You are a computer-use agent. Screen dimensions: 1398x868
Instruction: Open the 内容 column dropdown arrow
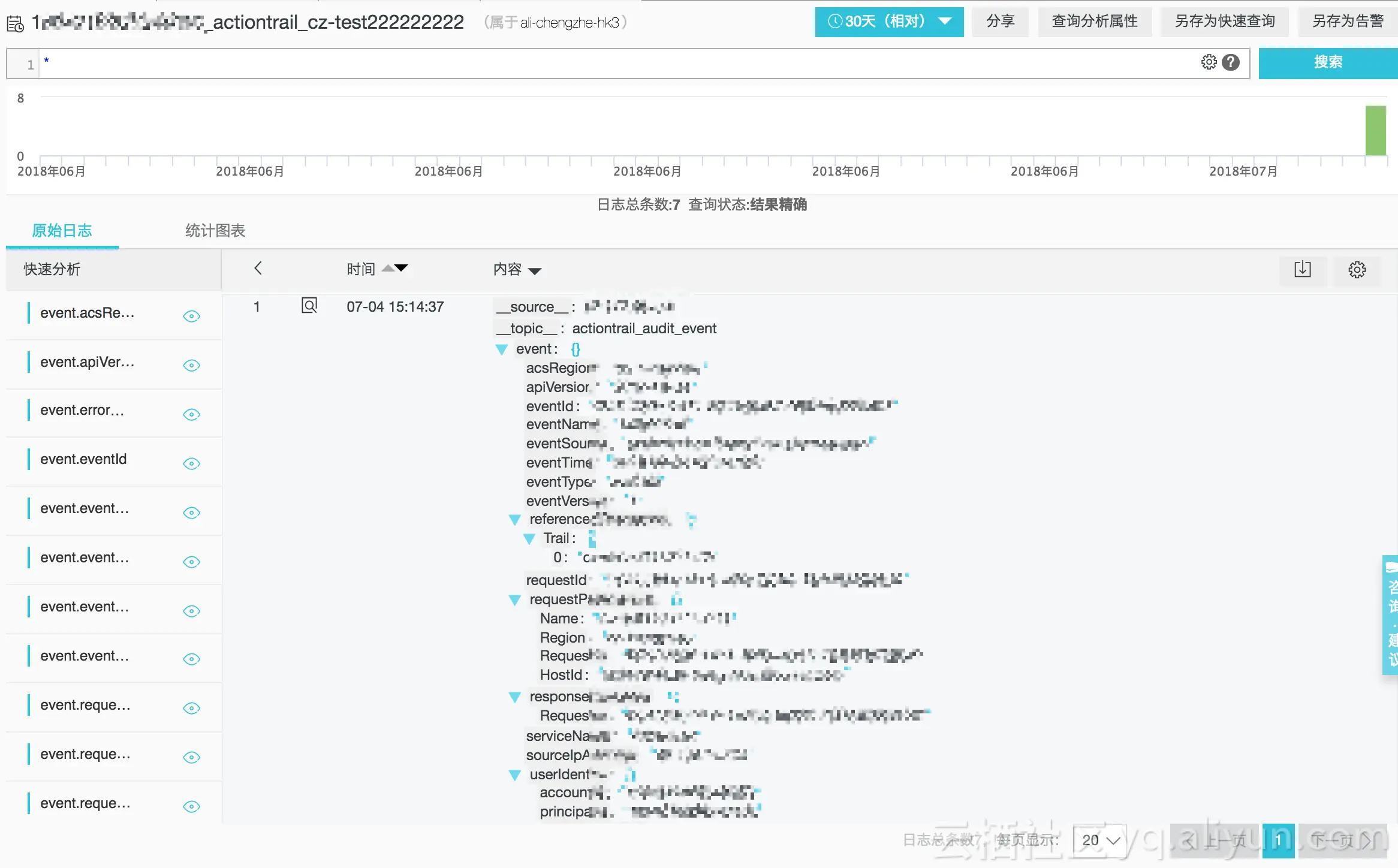(535, 271)
